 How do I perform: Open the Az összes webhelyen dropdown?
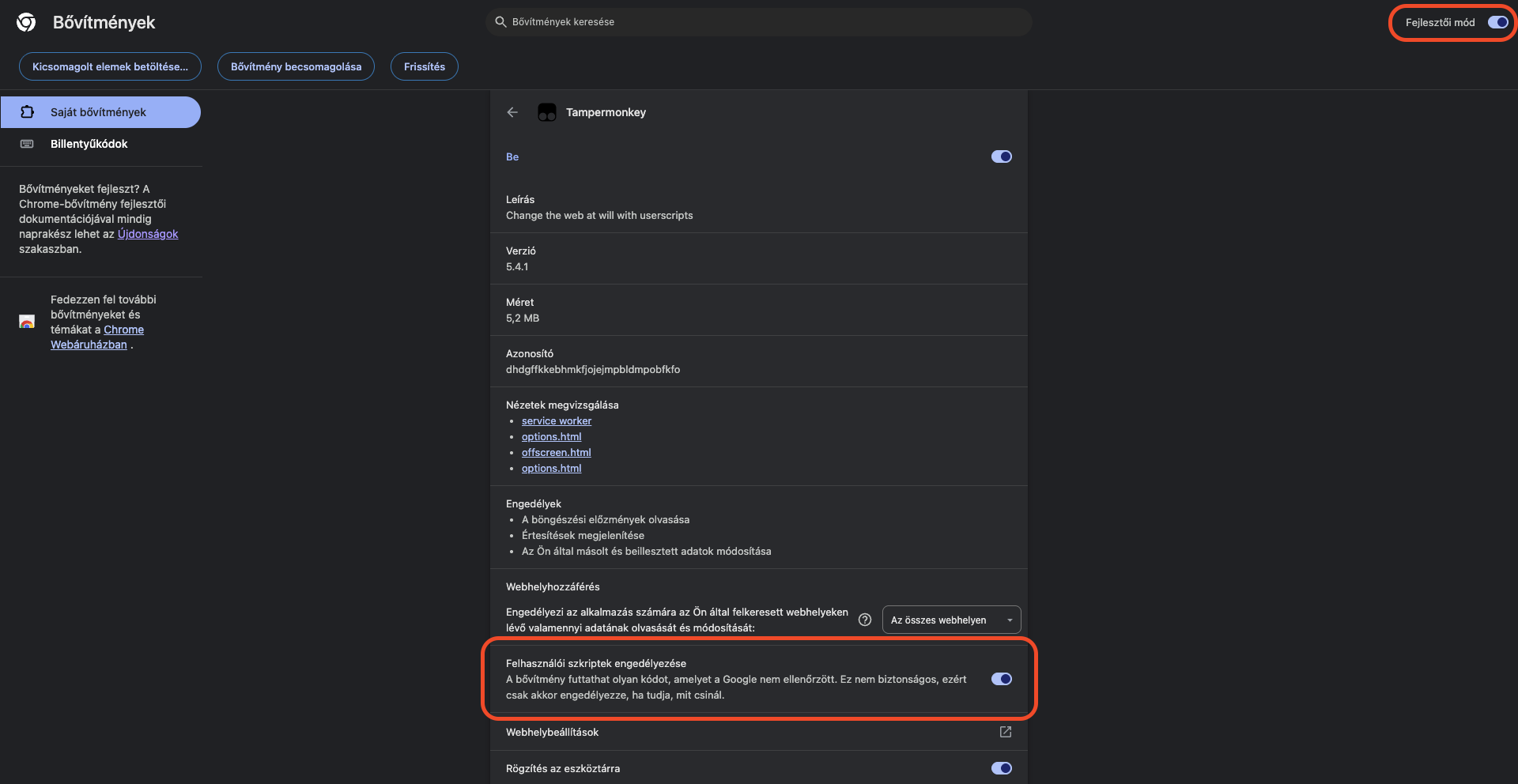tap(951, 620)
